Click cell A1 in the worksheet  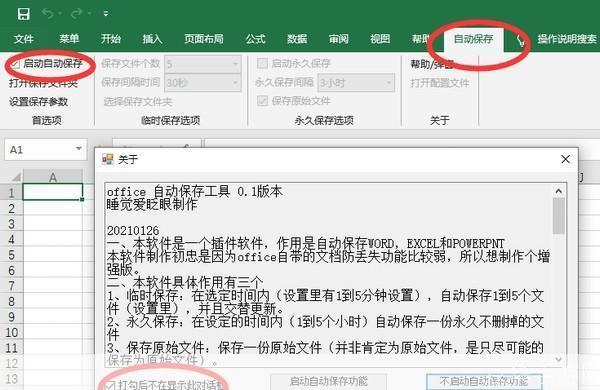[53, 192]
